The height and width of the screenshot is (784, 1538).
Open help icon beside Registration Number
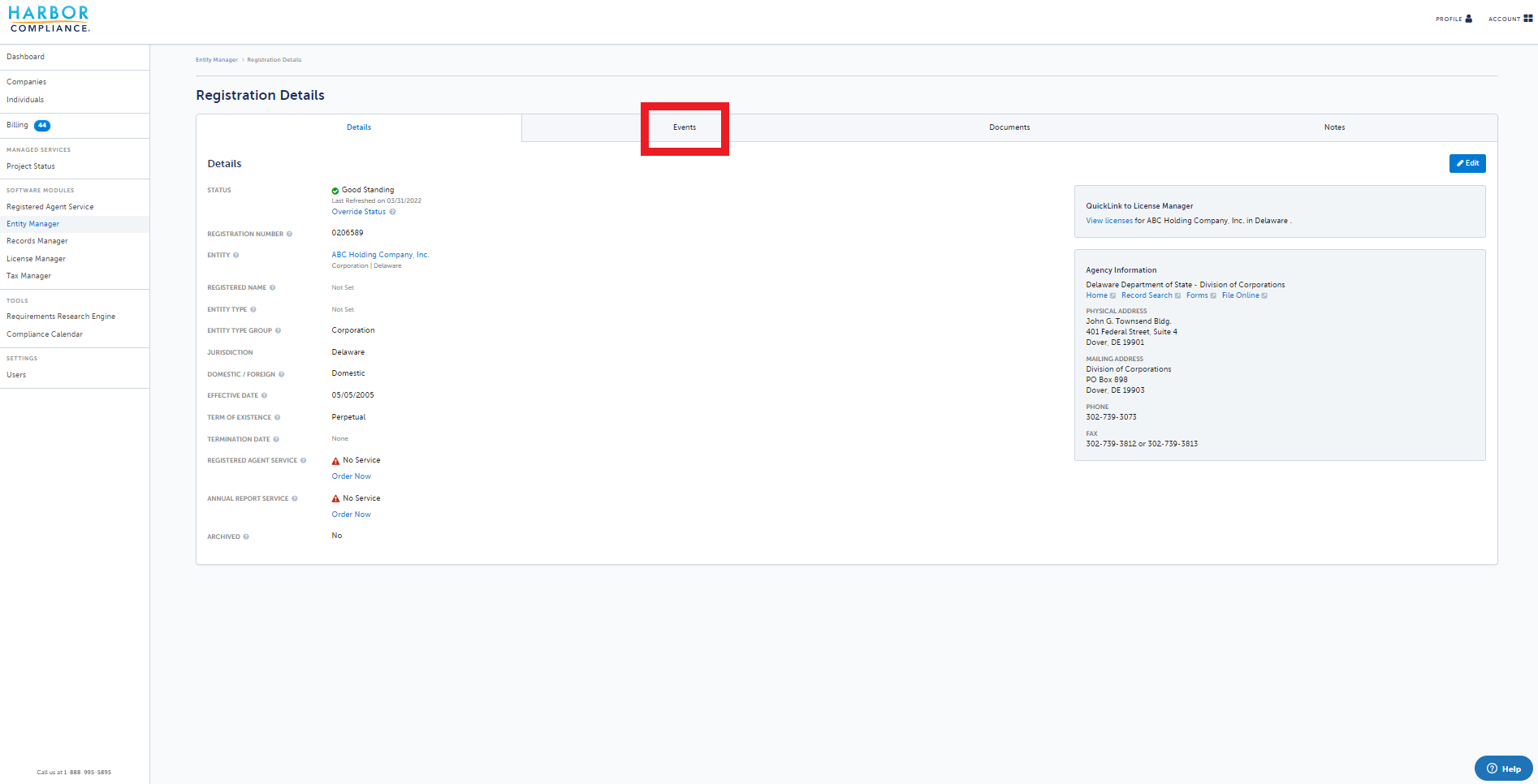pos(289,234)
